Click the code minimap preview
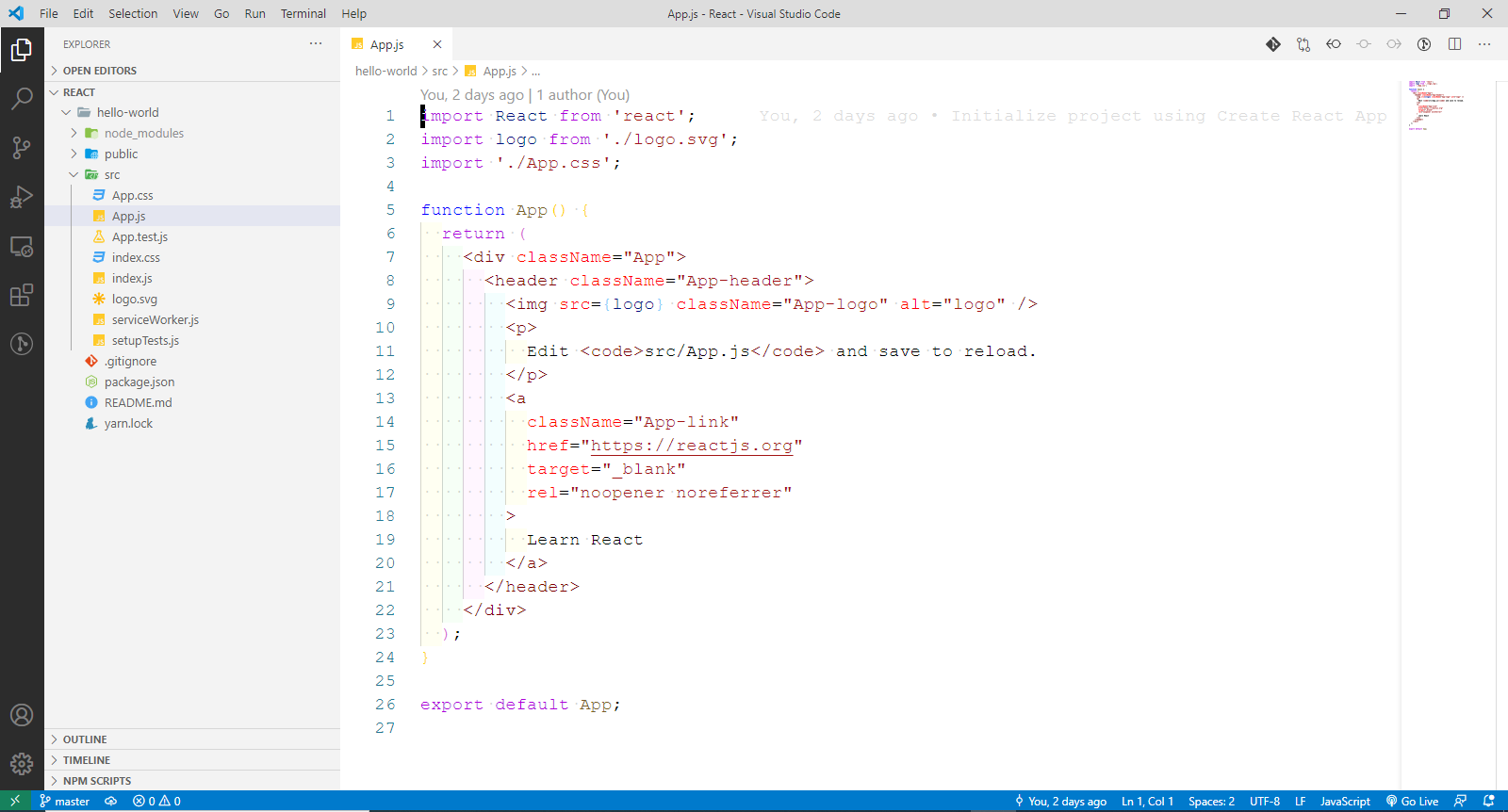1508x812 pixels. (1436, 105)
